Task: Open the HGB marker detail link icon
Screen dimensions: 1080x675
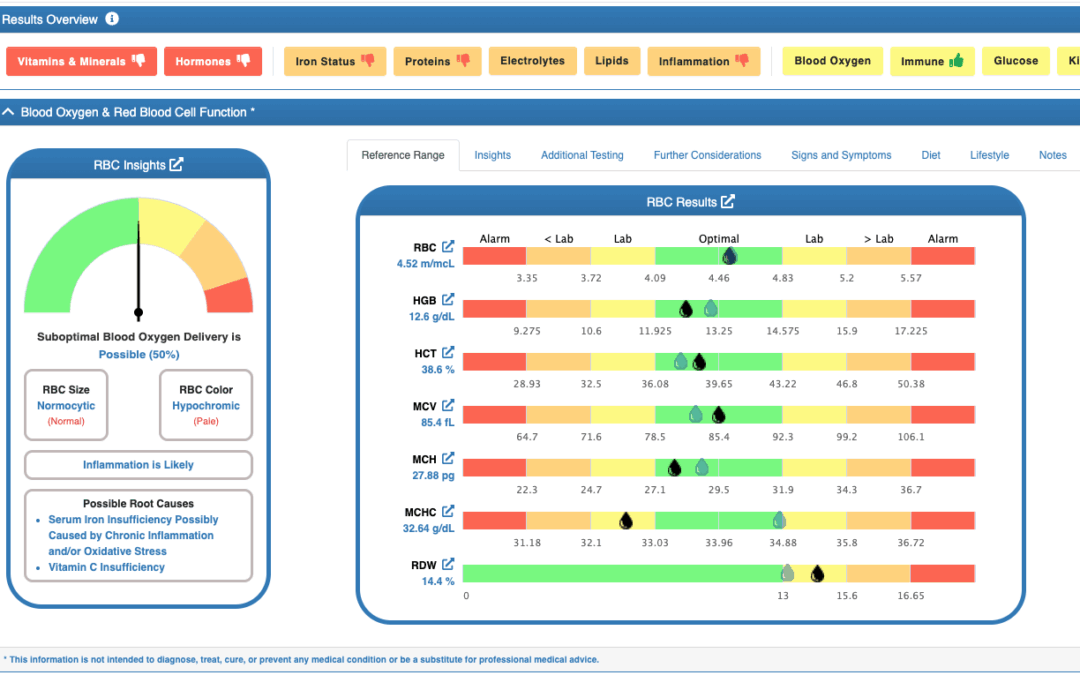Action: 448,300
